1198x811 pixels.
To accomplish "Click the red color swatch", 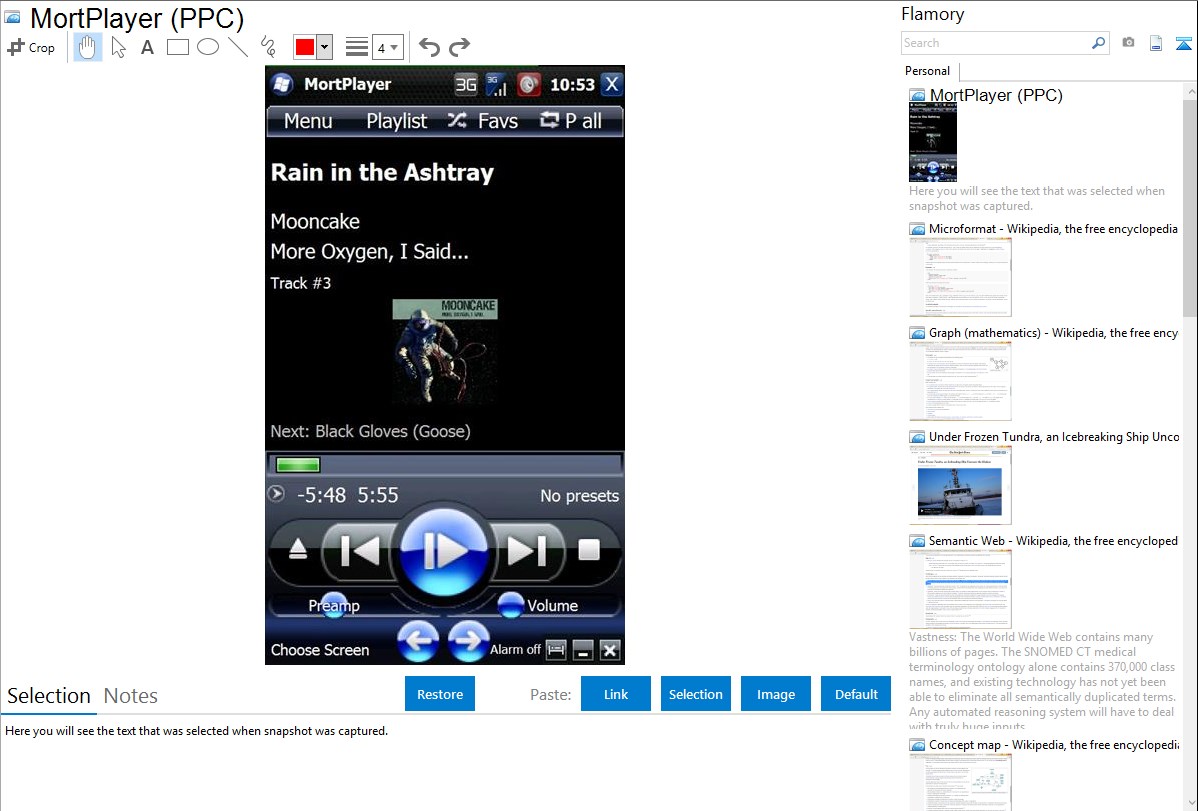I will (305, 47).
